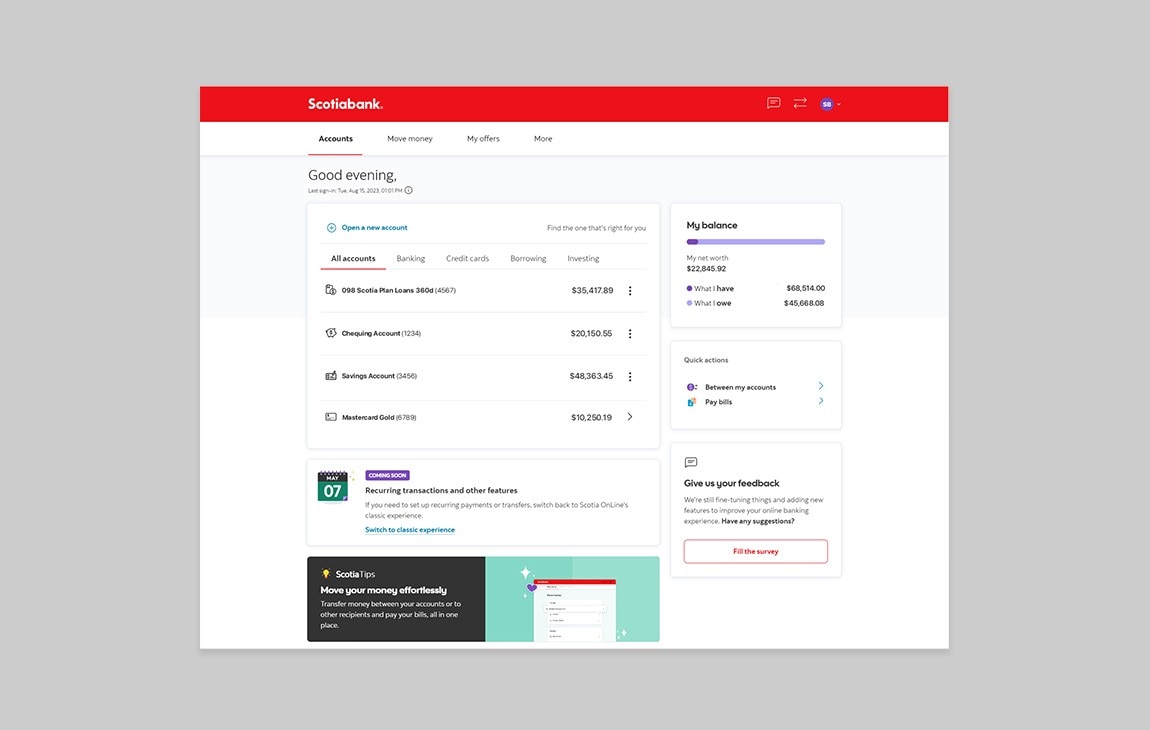Switch to the Accounts tab
The height and width of the screenshot is (730, 1150).
tap(335, 139)
